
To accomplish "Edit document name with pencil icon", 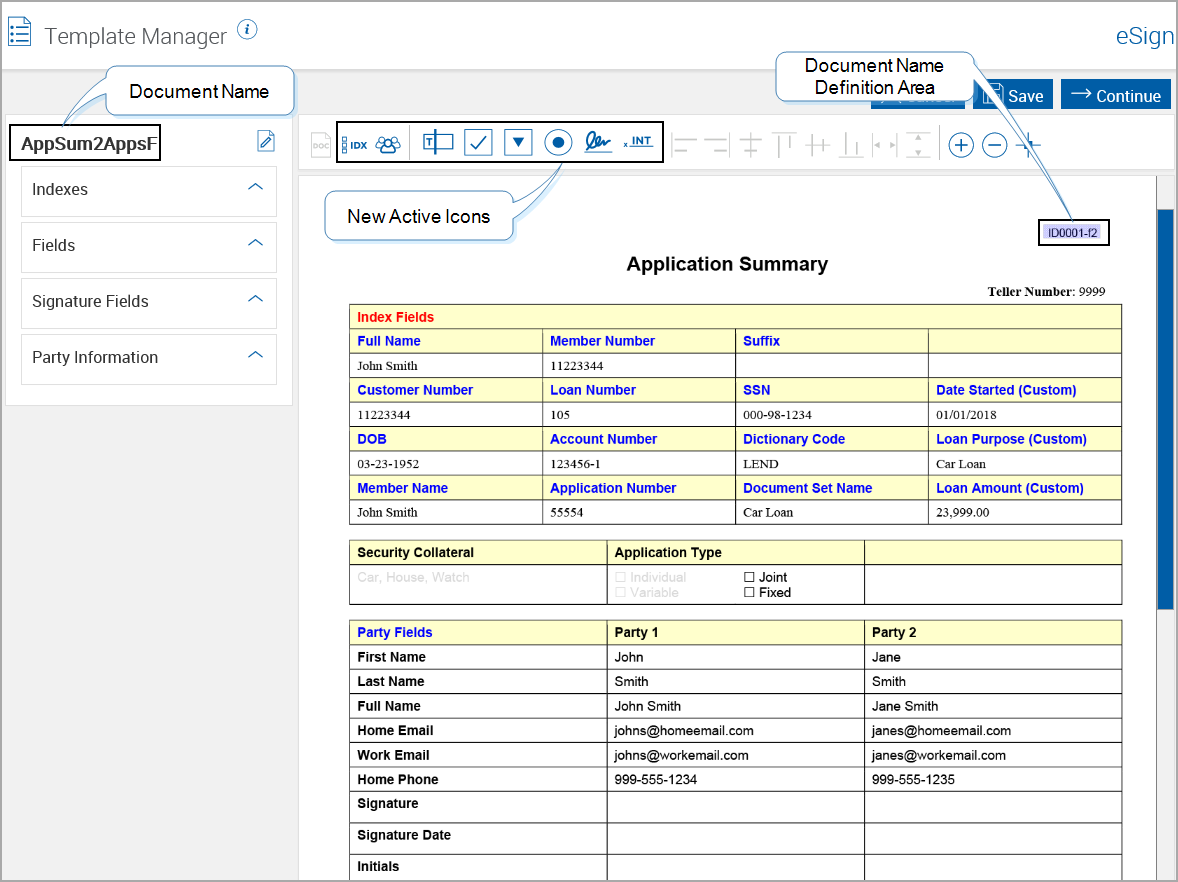I will pos(266,140).
